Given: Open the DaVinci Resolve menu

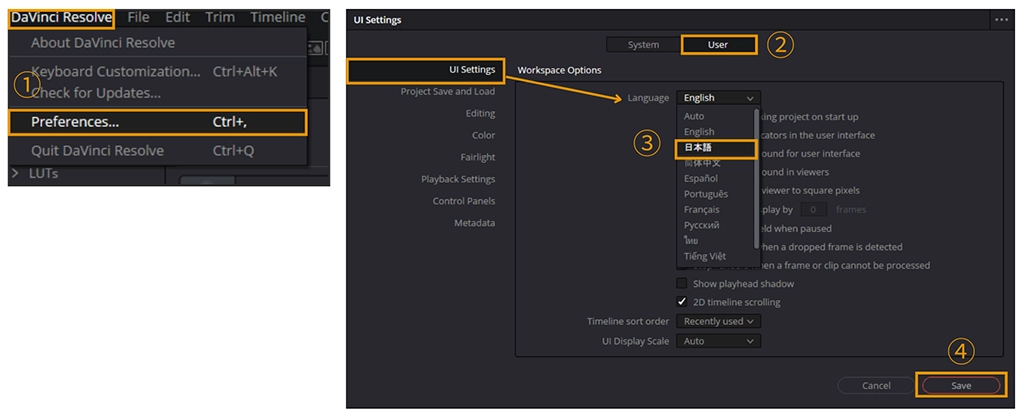Looking at the screenshot, I should (x=61, y=18).
